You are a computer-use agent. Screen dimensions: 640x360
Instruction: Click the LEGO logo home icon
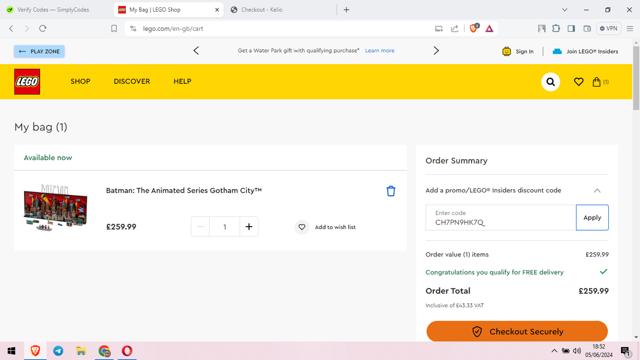point(27,82)
